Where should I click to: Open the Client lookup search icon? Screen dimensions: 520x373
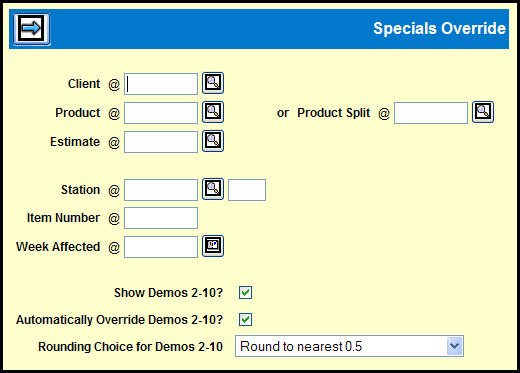click(x=213, y=83)
